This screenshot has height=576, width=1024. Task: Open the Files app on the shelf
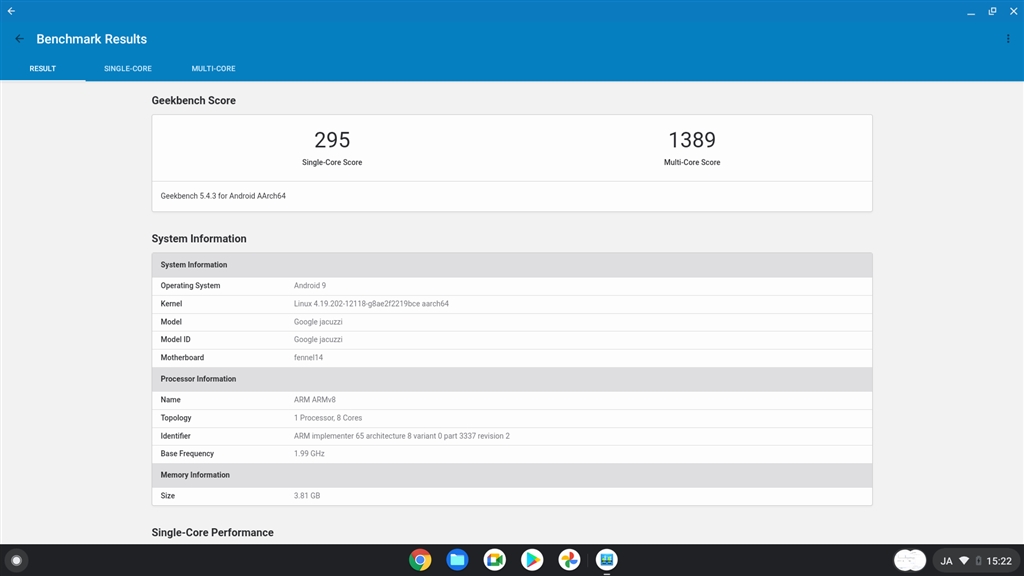coord(457,560)
